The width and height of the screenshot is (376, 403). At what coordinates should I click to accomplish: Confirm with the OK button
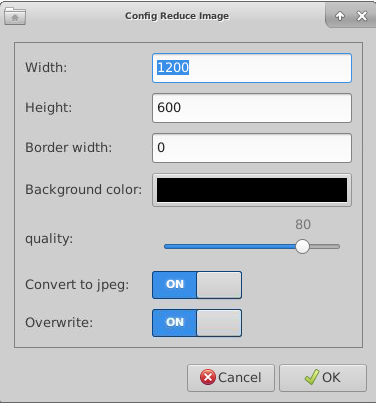323,378
